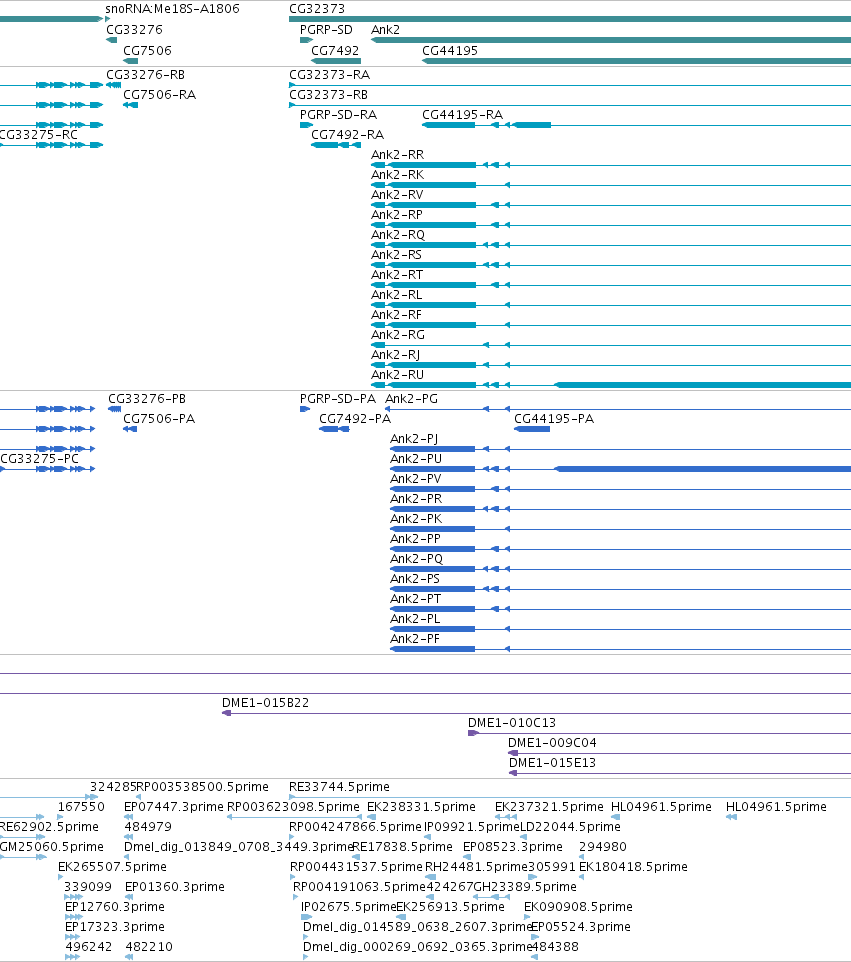The image size is (851, 962).
Task: Click the CG7492 gene label
Action: 335,51
